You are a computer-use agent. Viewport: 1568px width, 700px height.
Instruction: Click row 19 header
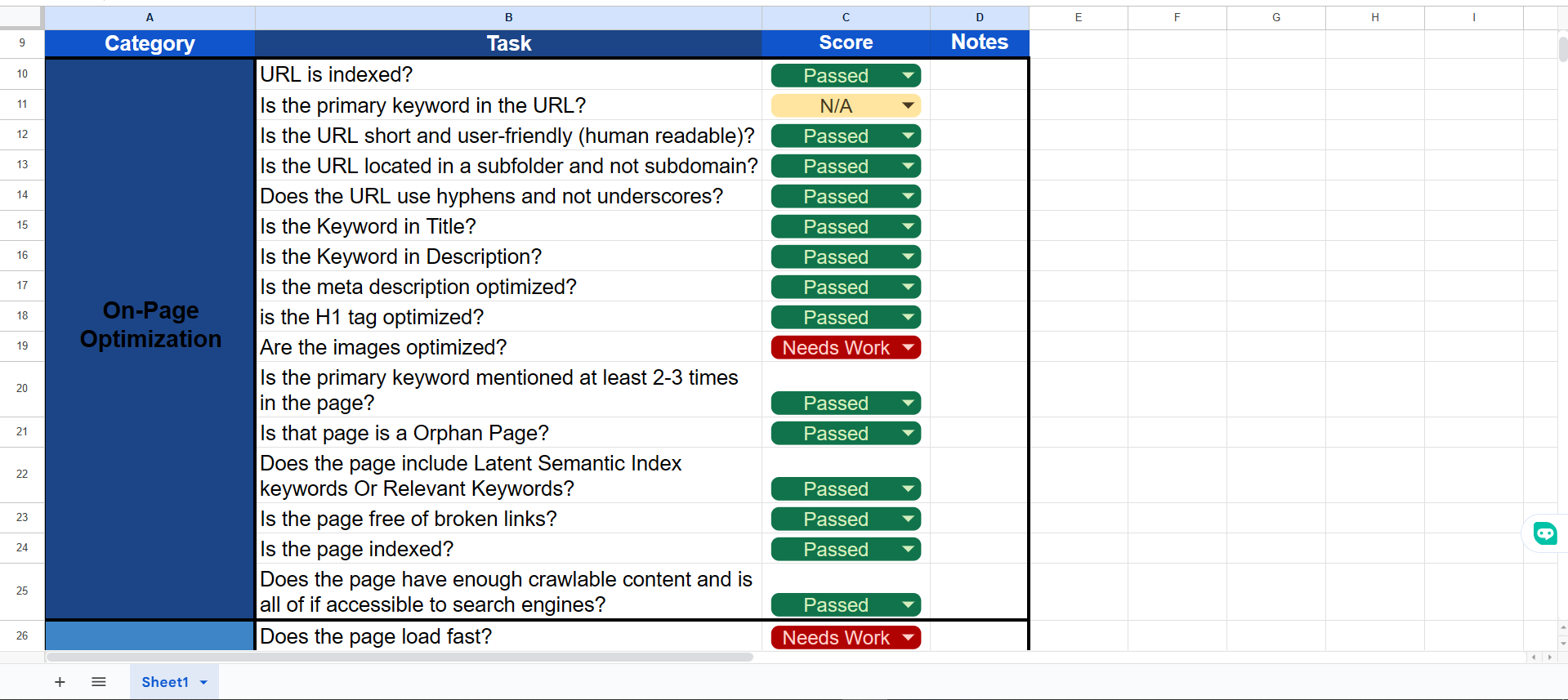click(x=22, y=346)
